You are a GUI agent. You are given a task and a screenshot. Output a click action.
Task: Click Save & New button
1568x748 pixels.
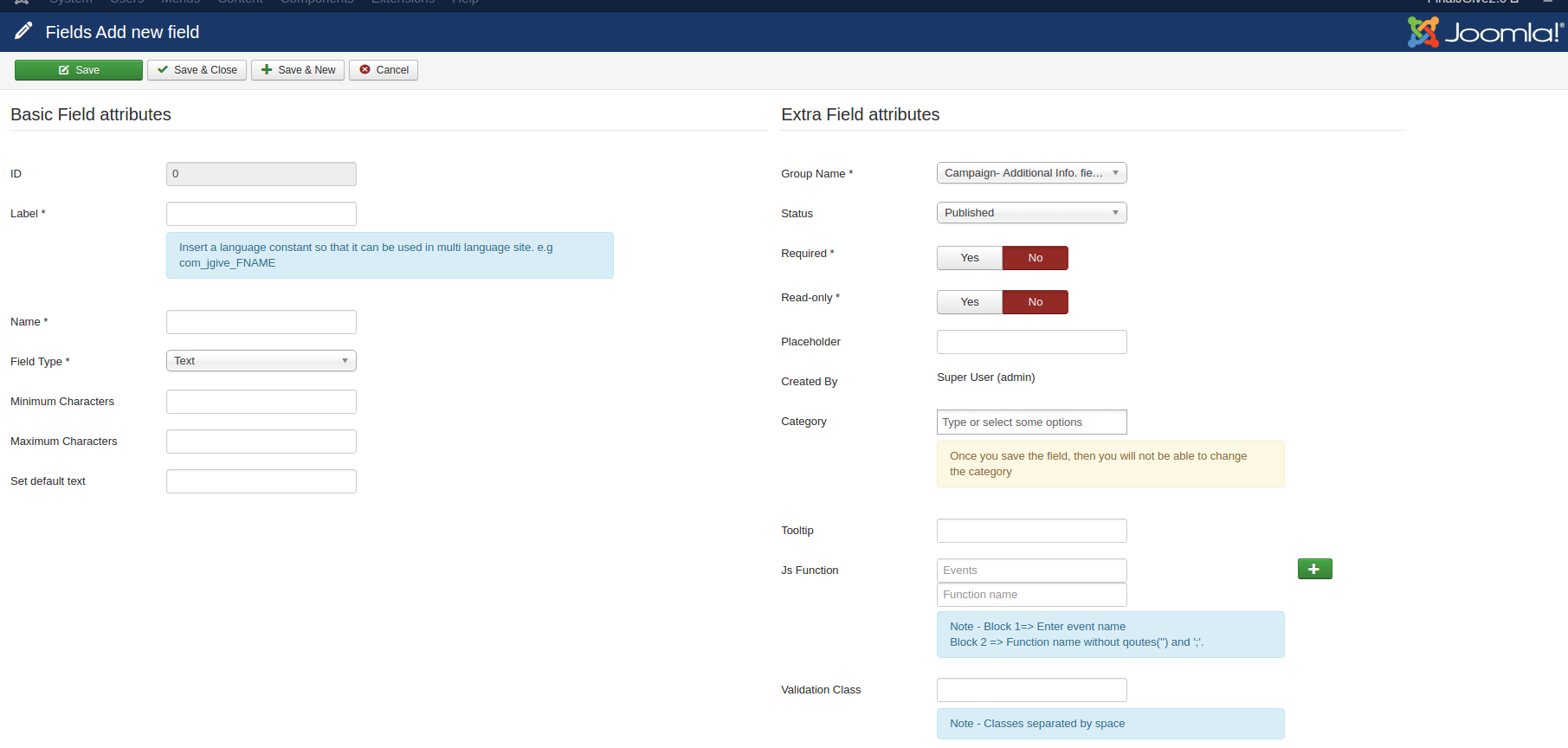(x=298, y=70)
